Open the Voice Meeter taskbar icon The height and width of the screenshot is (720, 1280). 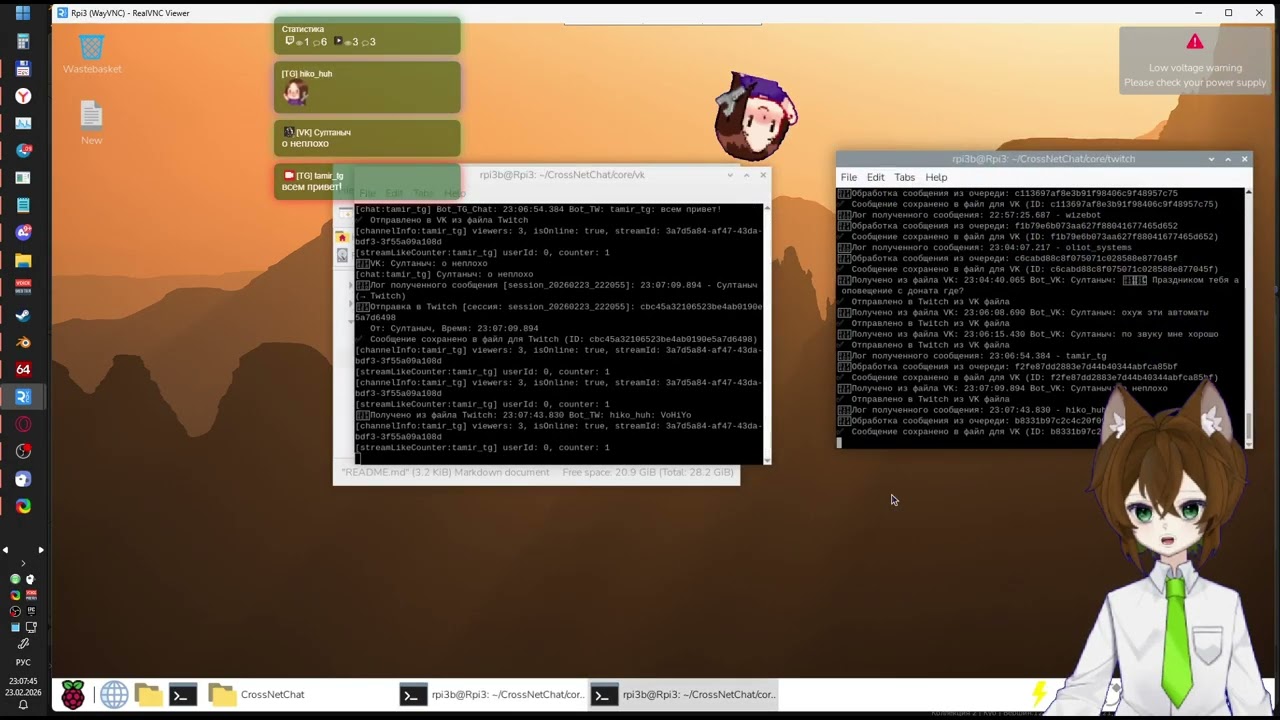(23, 287)
